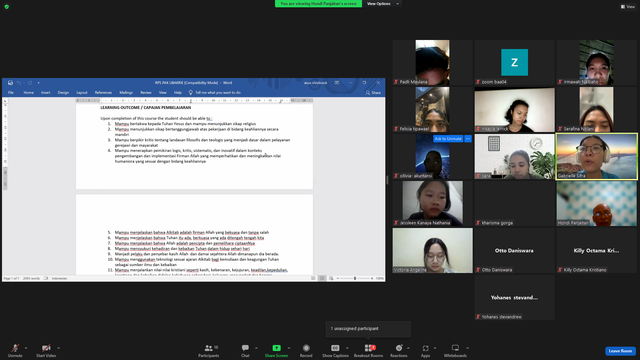Open the Review tab in Word

point(146,93)
